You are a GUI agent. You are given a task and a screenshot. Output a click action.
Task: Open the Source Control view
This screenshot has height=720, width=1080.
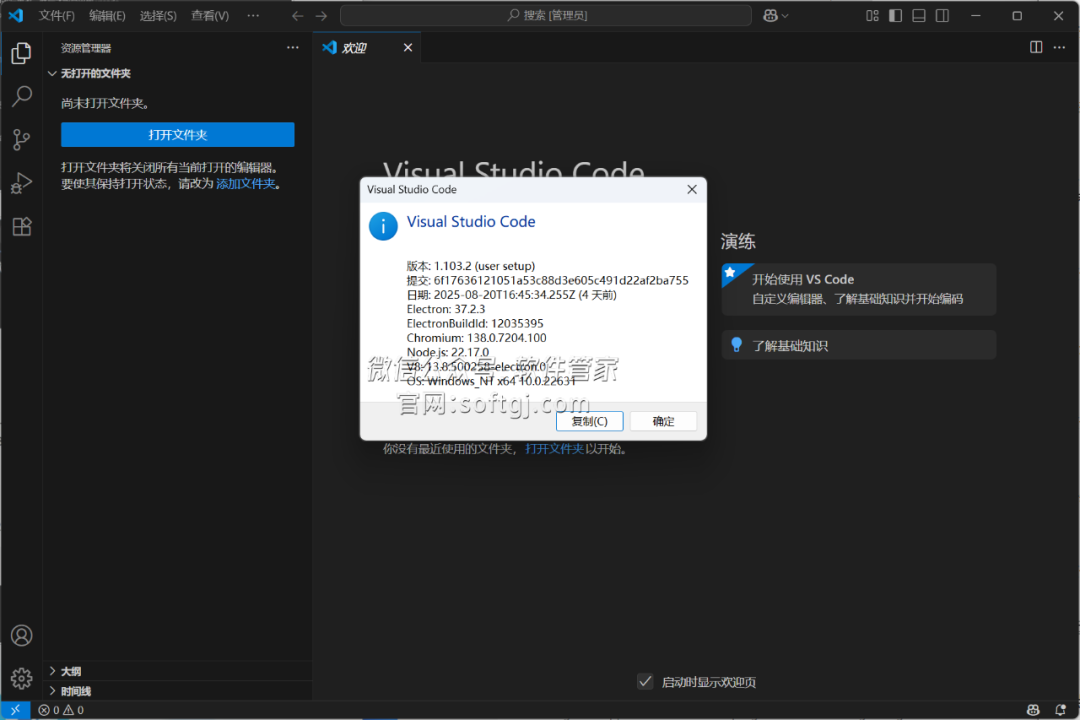21,140
